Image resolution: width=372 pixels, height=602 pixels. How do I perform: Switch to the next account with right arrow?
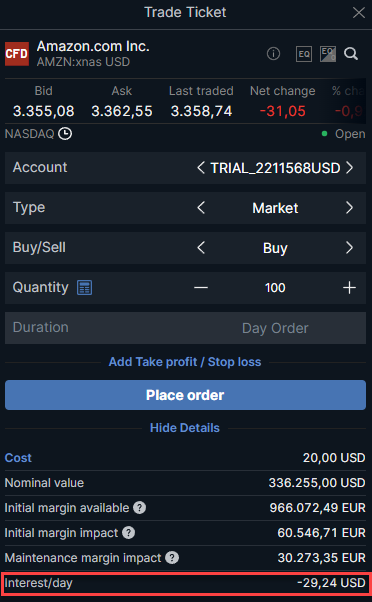[x=349, y=168]
